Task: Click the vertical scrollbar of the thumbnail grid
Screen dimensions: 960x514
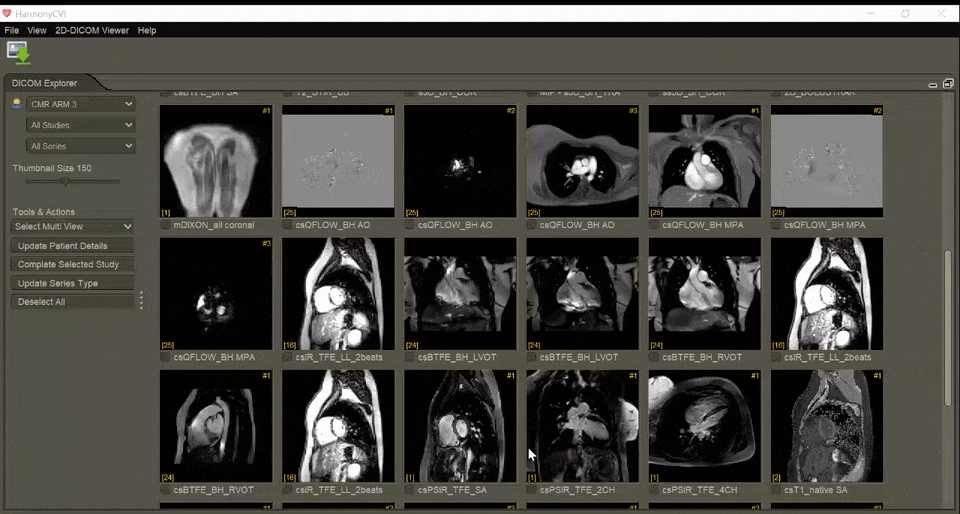Action: tap(949, 329)
